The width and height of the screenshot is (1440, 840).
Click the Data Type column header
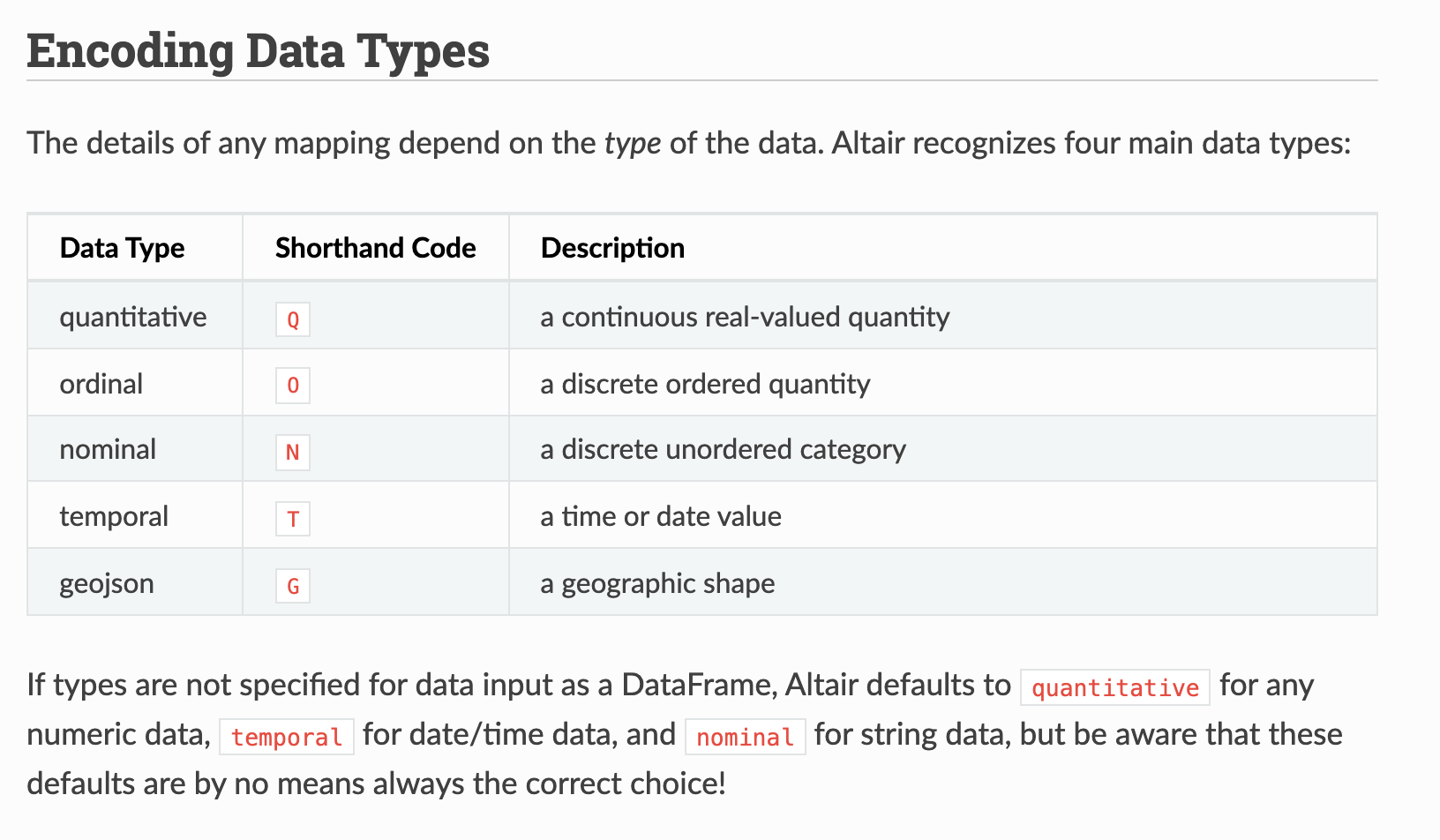click(x=122, y=248)
